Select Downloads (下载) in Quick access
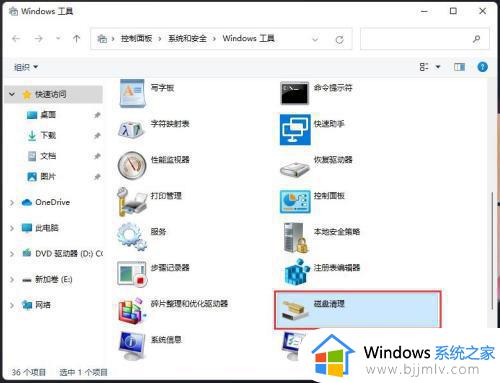The image size is (500, 383). click(x=48, y=135)
